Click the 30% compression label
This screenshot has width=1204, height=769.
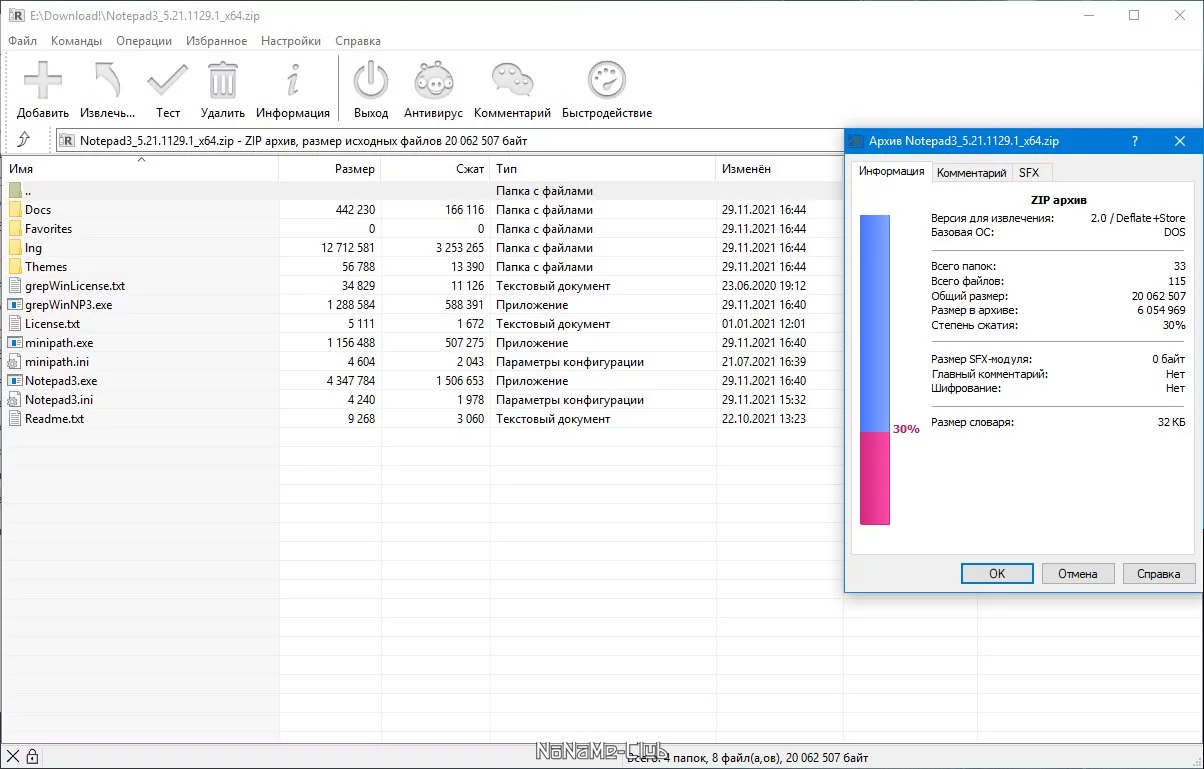click(x=906, y=429)
